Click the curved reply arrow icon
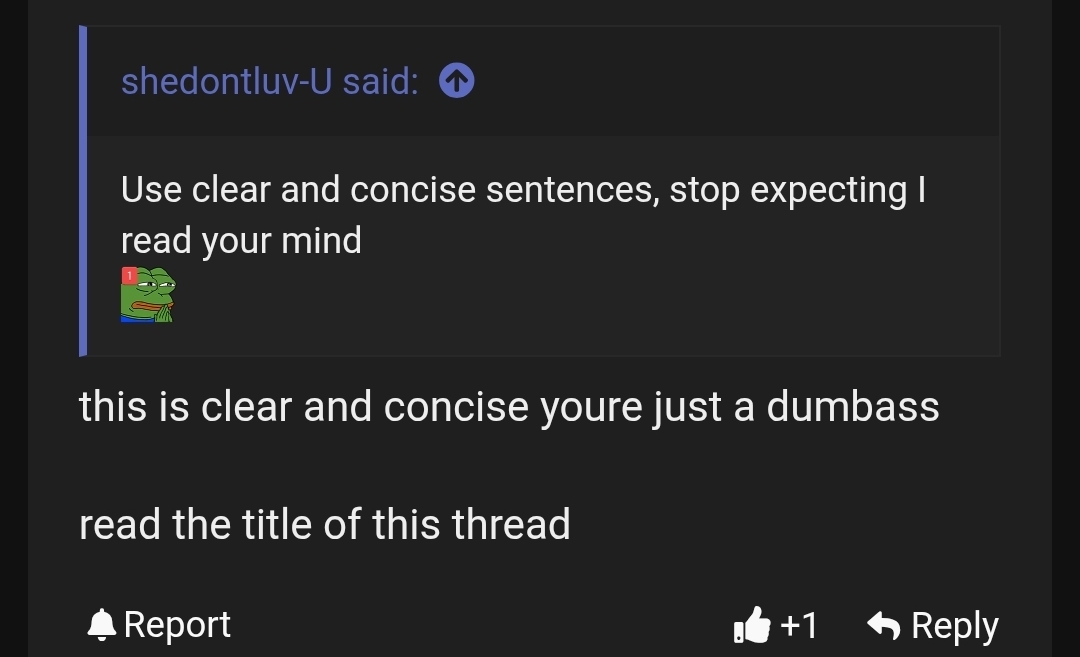This screenshot has height=657, width=1080. click(884, 625)
